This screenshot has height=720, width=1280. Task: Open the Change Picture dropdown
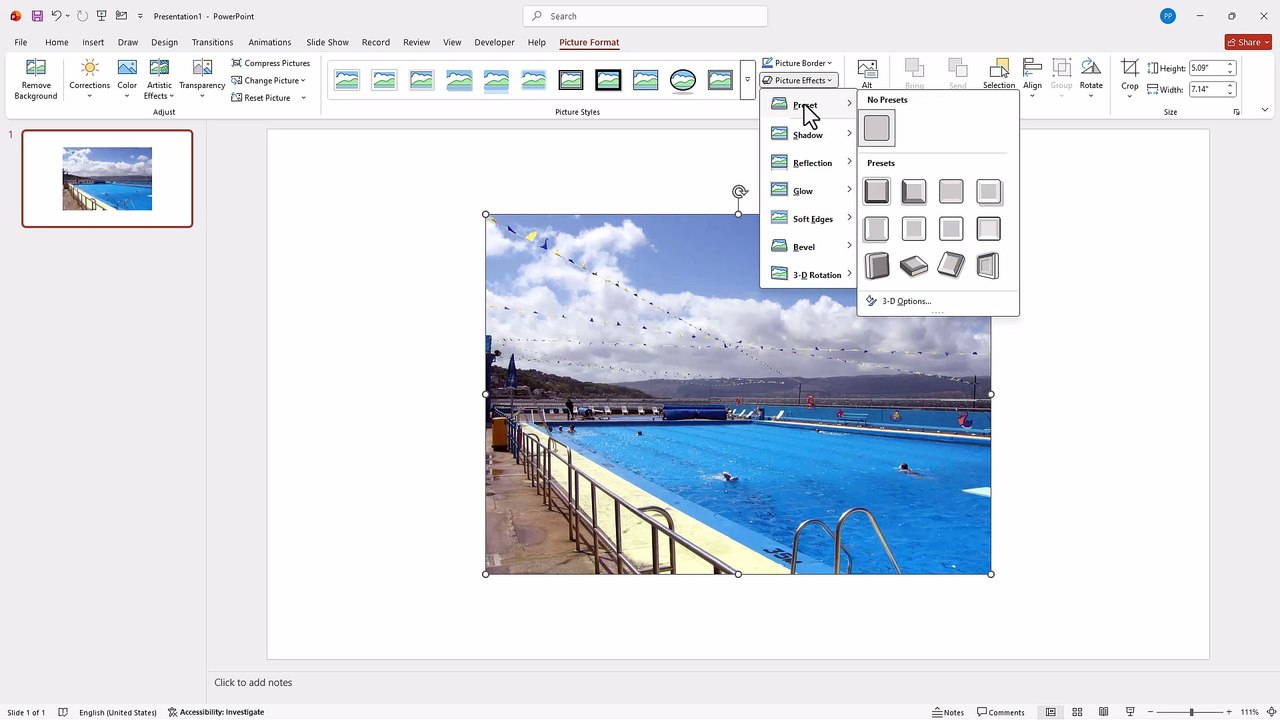click(268, 80)
